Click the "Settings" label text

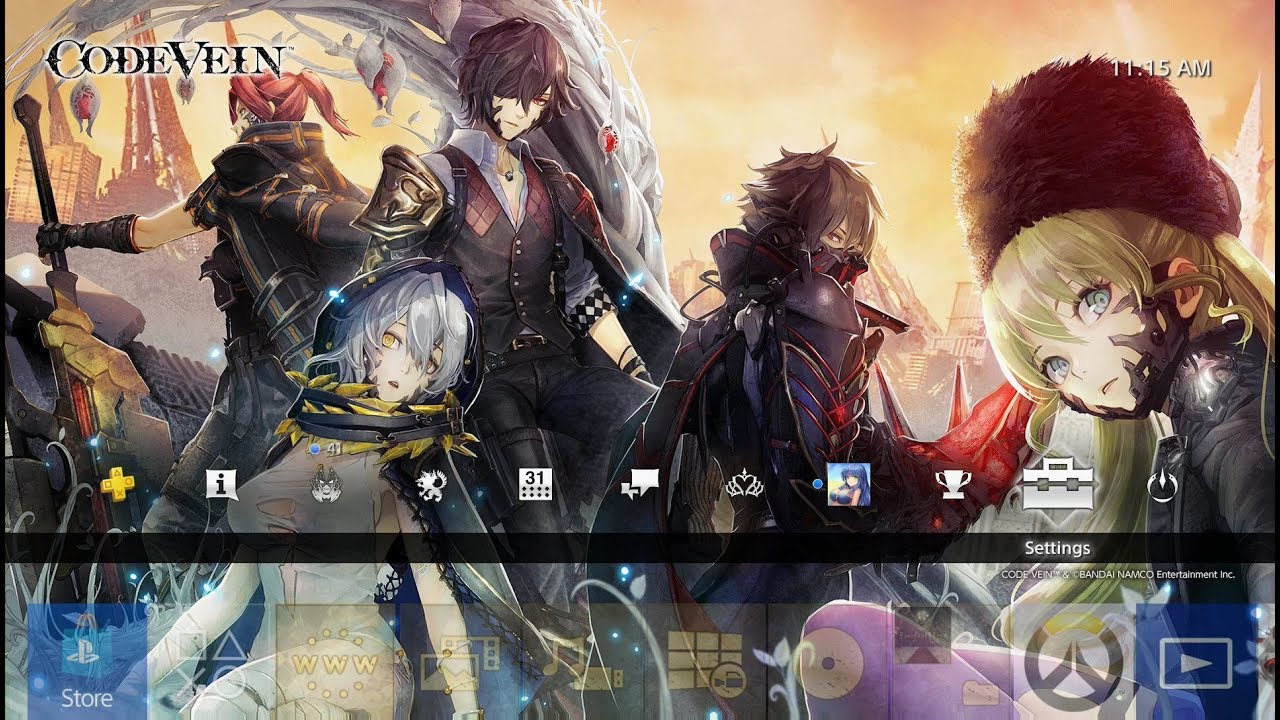click(x=1057, y=548)
